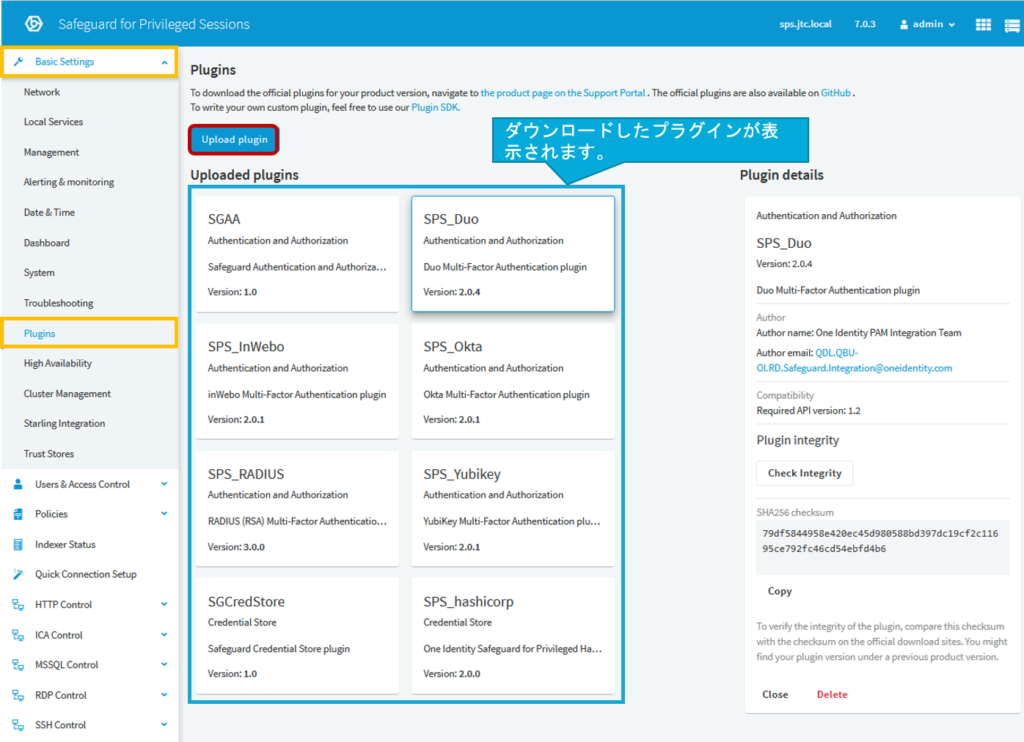Delete the SPS_Duo plugin

[832, 694]
